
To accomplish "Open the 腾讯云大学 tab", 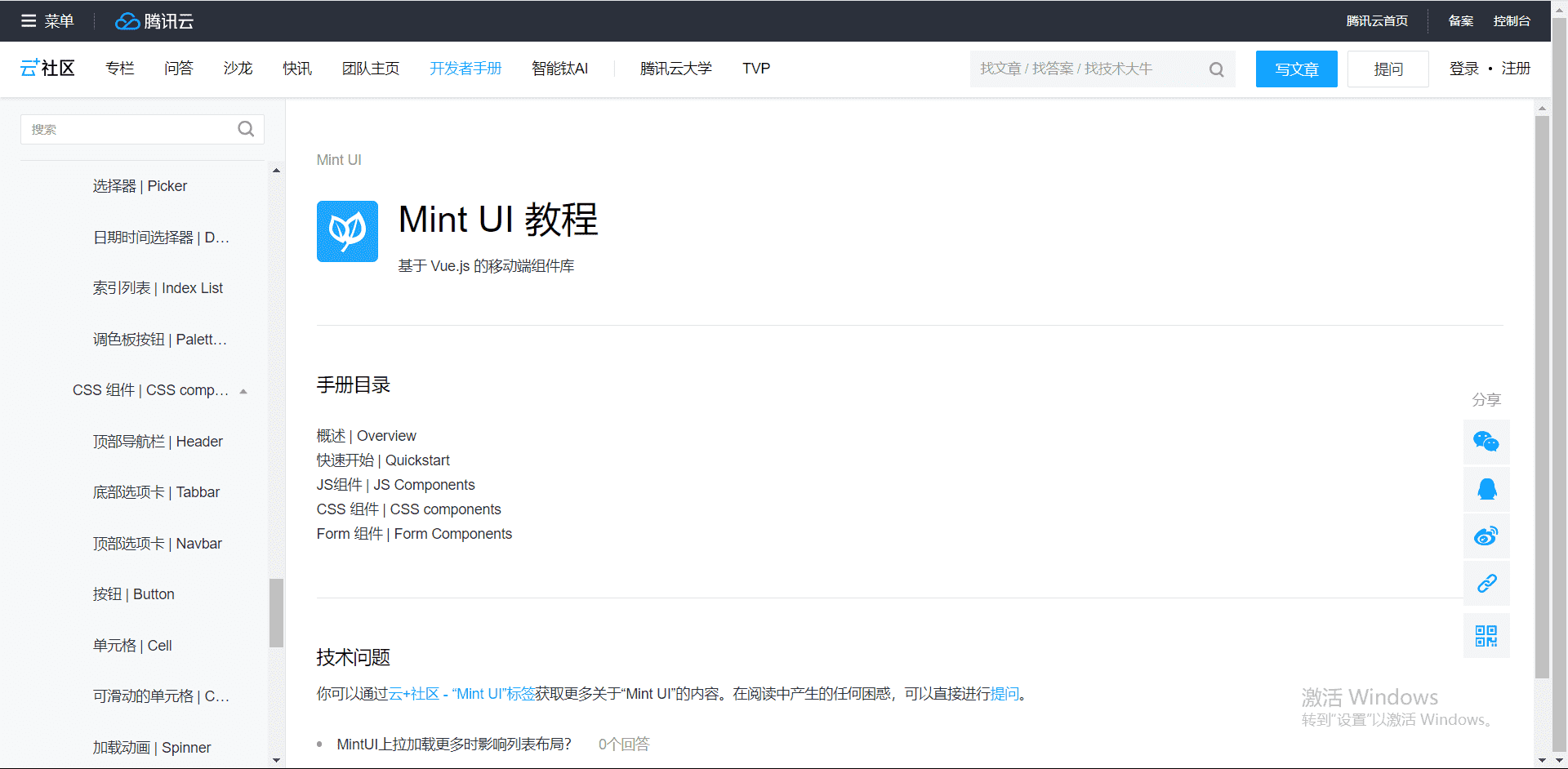I will 675,69.
